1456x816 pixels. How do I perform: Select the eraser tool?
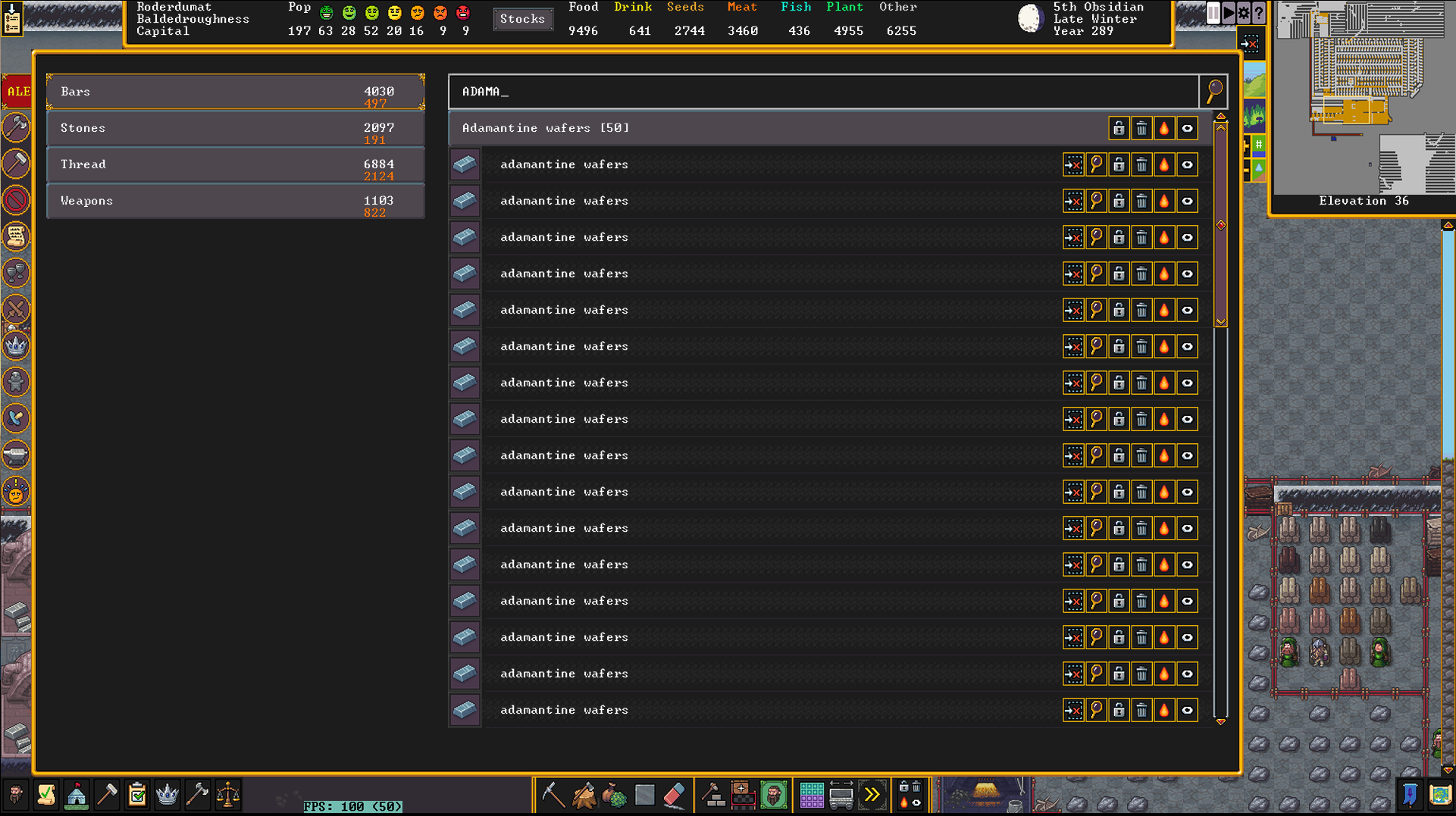pos(675,795)
